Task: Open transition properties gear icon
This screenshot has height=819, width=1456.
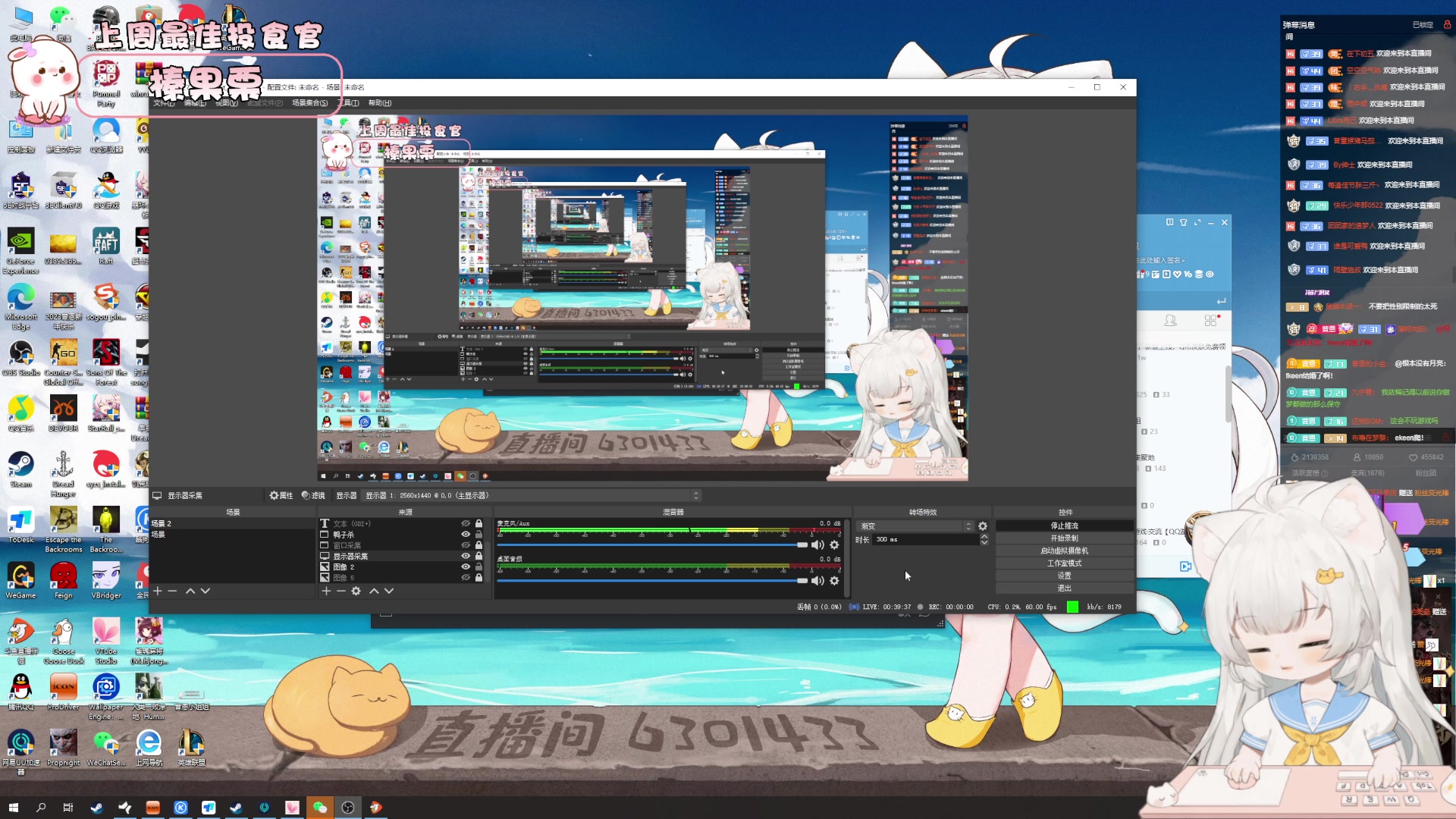Action: click(983, 526)
